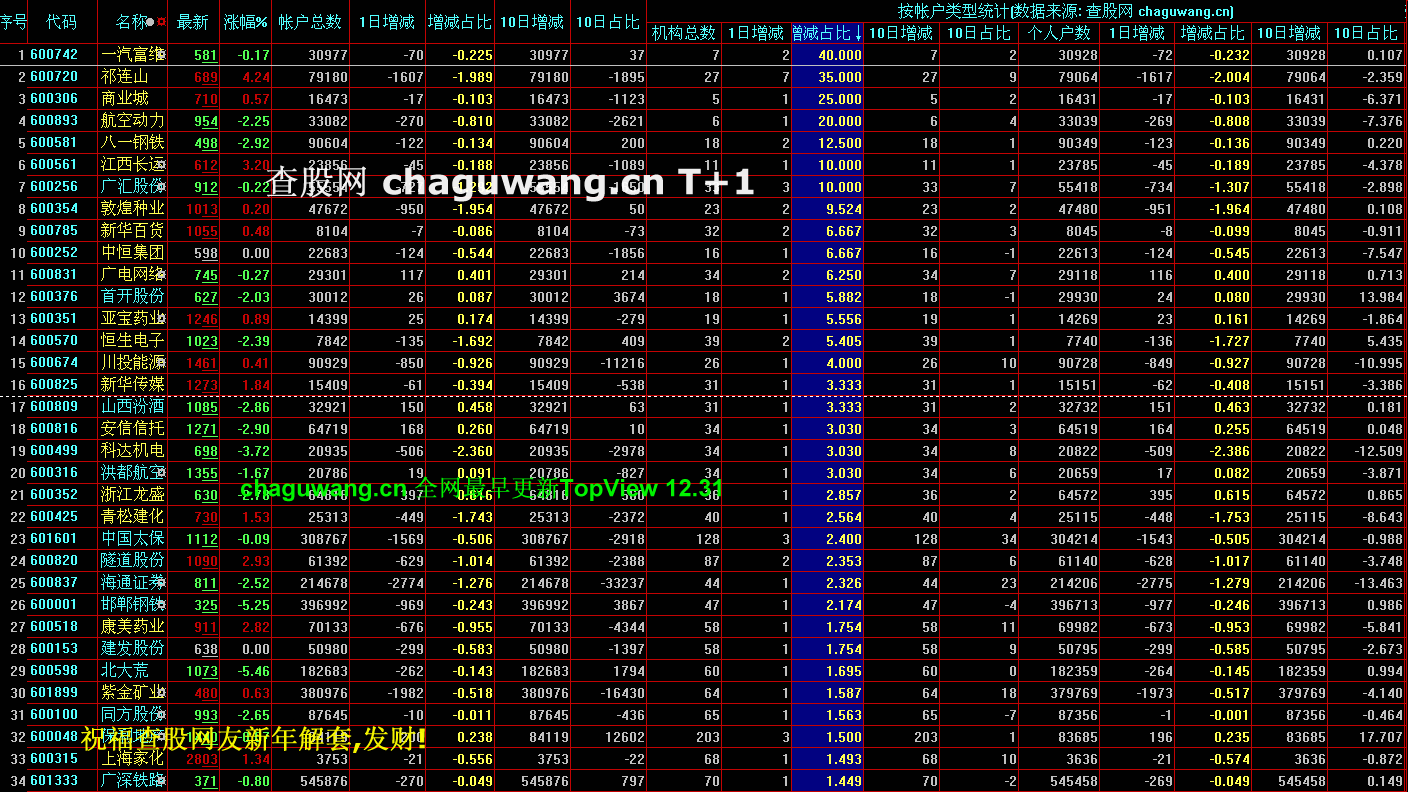This screenshot has height=792, width=1408.
Task: Click the marker icon next to 一汽富维
Action: point(160,52)
